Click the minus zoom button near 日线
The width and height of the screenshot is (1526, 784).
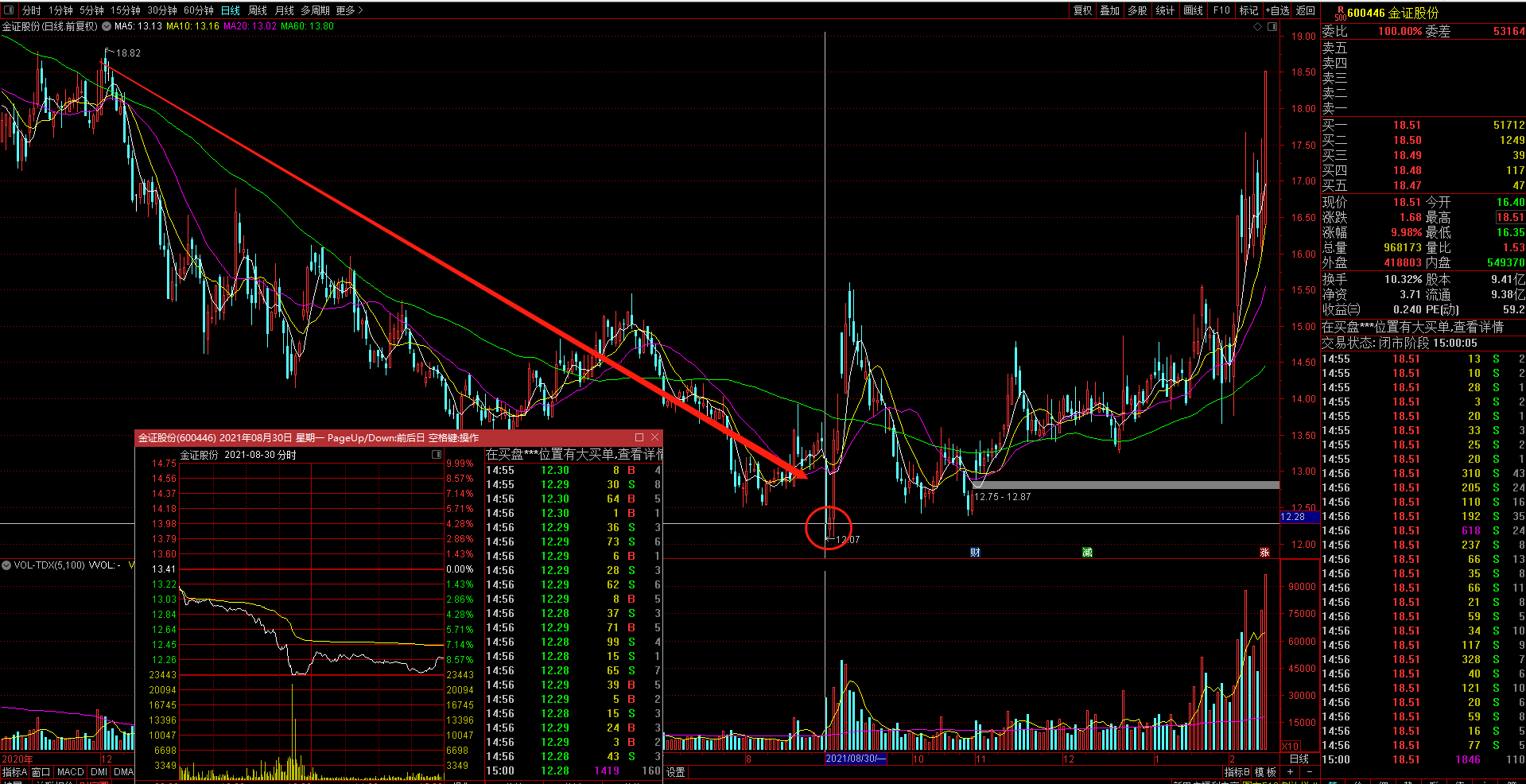click(1309, 772)
